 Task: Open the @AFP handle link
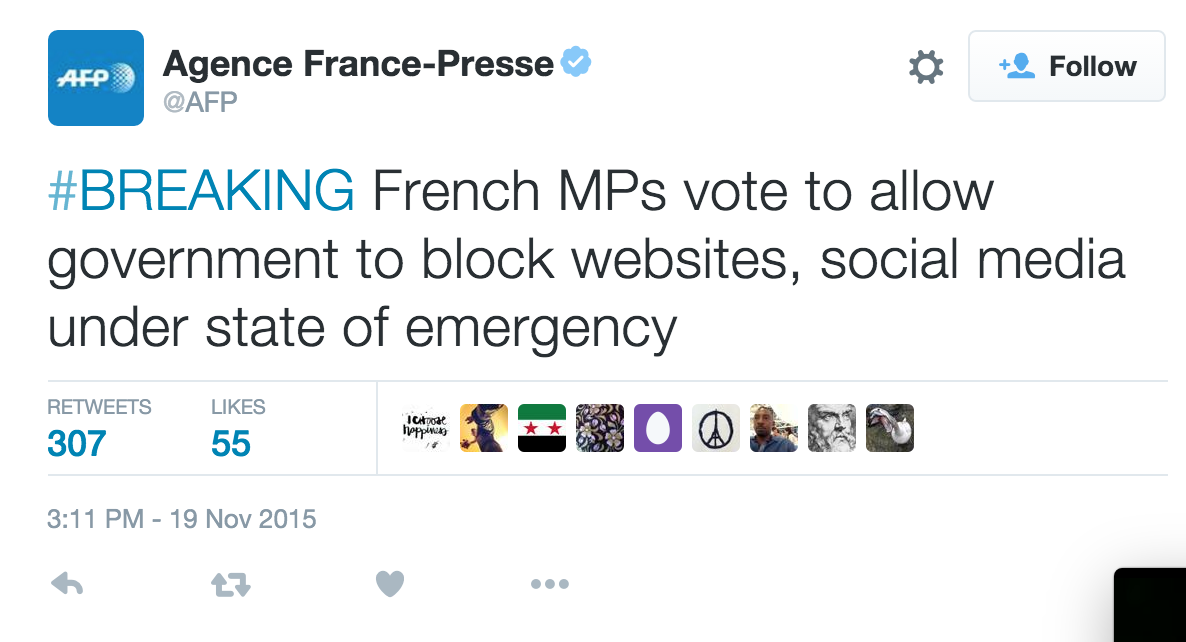(x=200, y=101)
